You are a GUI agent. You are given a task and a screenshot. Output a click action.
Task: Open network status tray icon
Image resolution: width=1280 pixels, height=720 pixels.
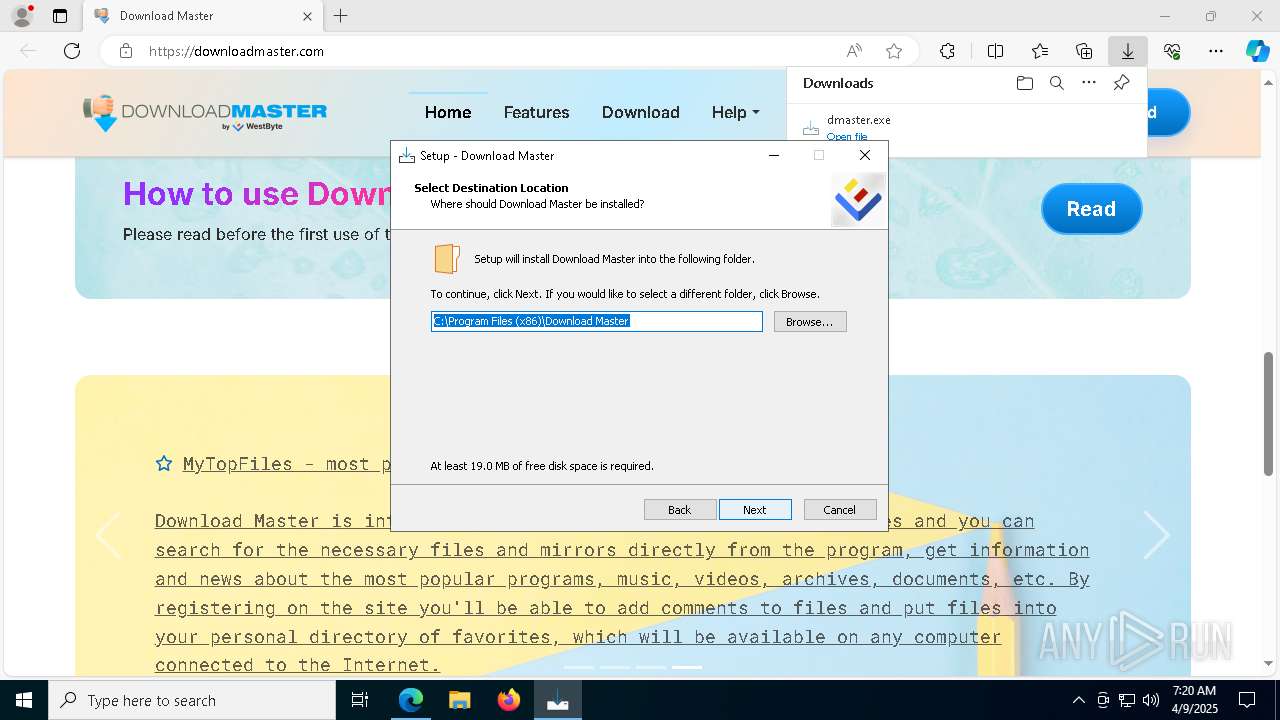click(1127, 700)
